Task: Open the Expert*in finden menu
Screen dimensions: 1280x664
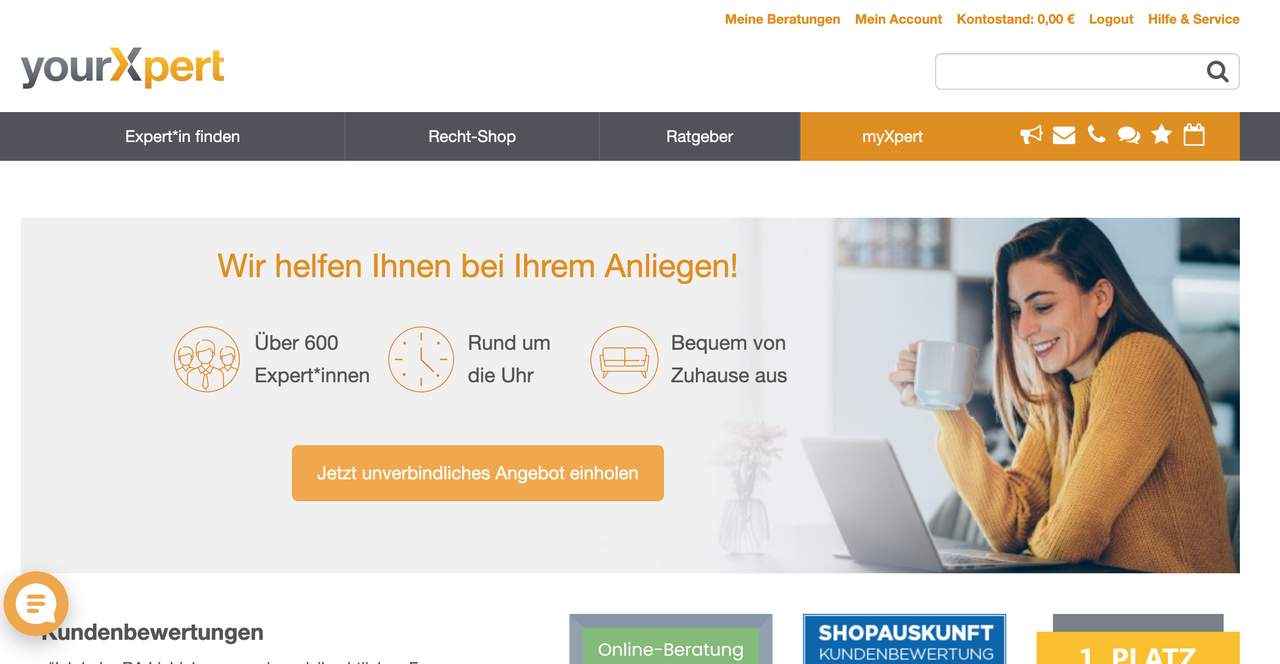Action: point(182,136)
